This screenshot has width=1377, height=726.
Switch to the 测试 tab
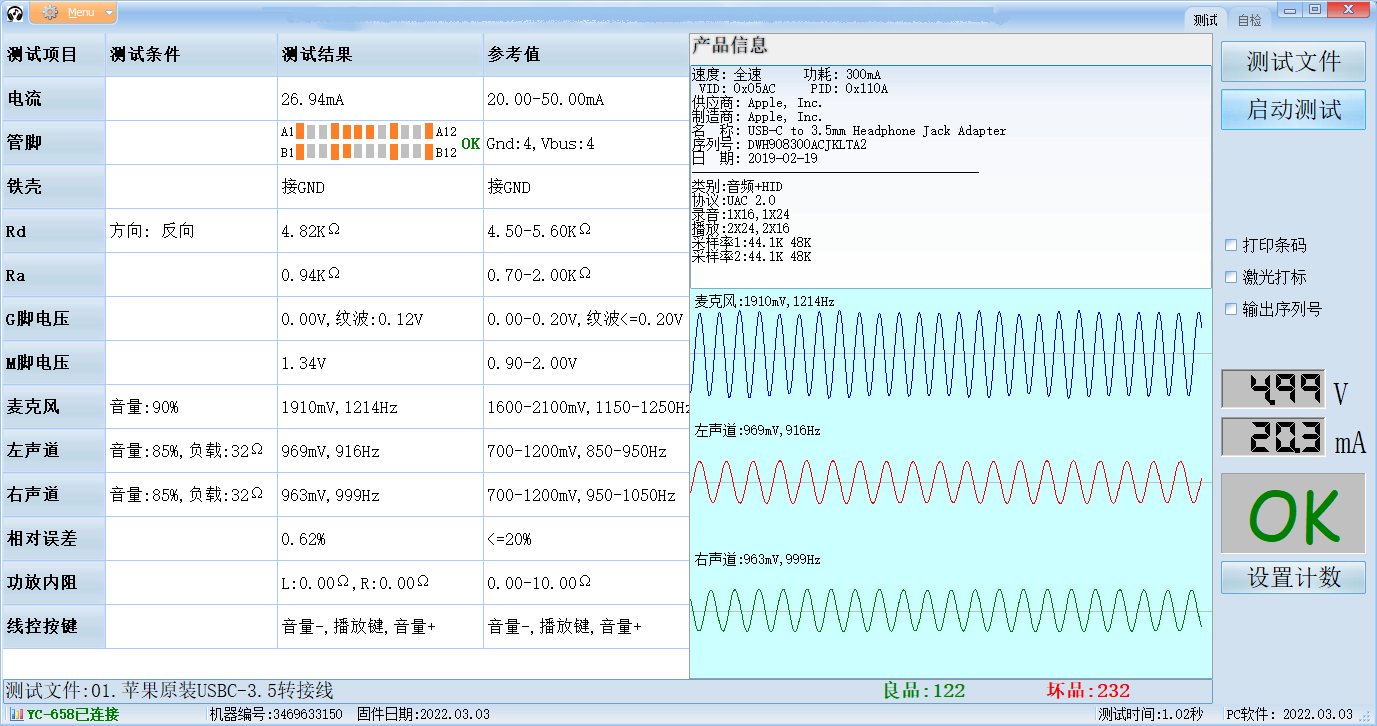(x=1206, y=20)
